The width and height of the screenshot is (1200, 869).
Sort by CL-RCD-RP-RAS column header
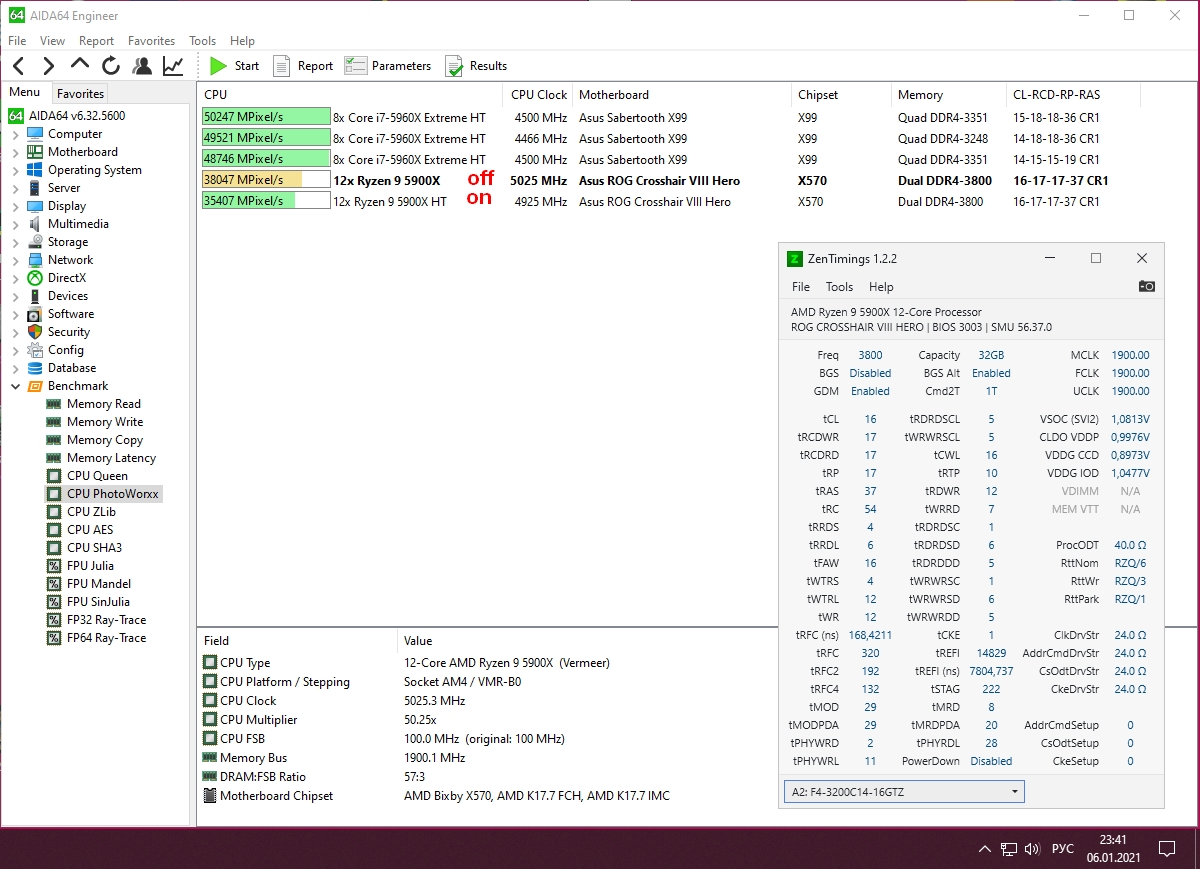tap(1074, 95)
